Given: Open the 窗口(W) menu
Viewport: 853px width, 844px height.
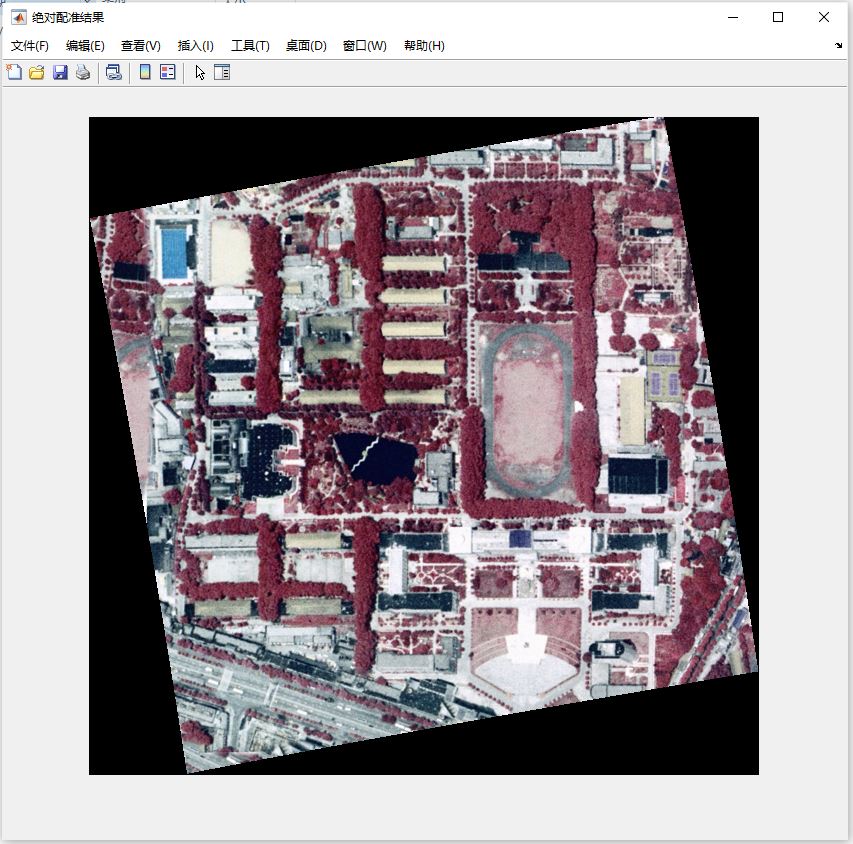Looking at the screenshot, I should click(x=364, y=46).
